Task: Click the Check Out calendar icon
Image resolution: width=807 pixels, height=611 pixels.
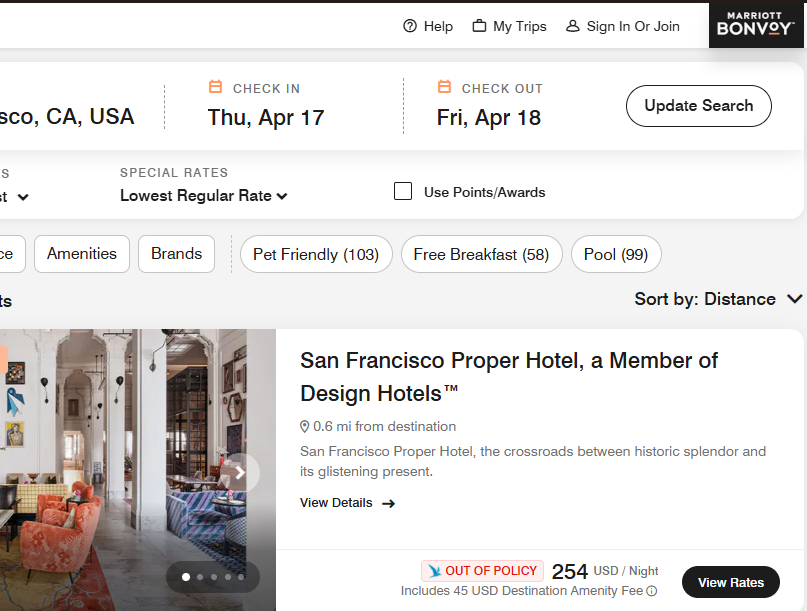Action: [x=444, y=87]
